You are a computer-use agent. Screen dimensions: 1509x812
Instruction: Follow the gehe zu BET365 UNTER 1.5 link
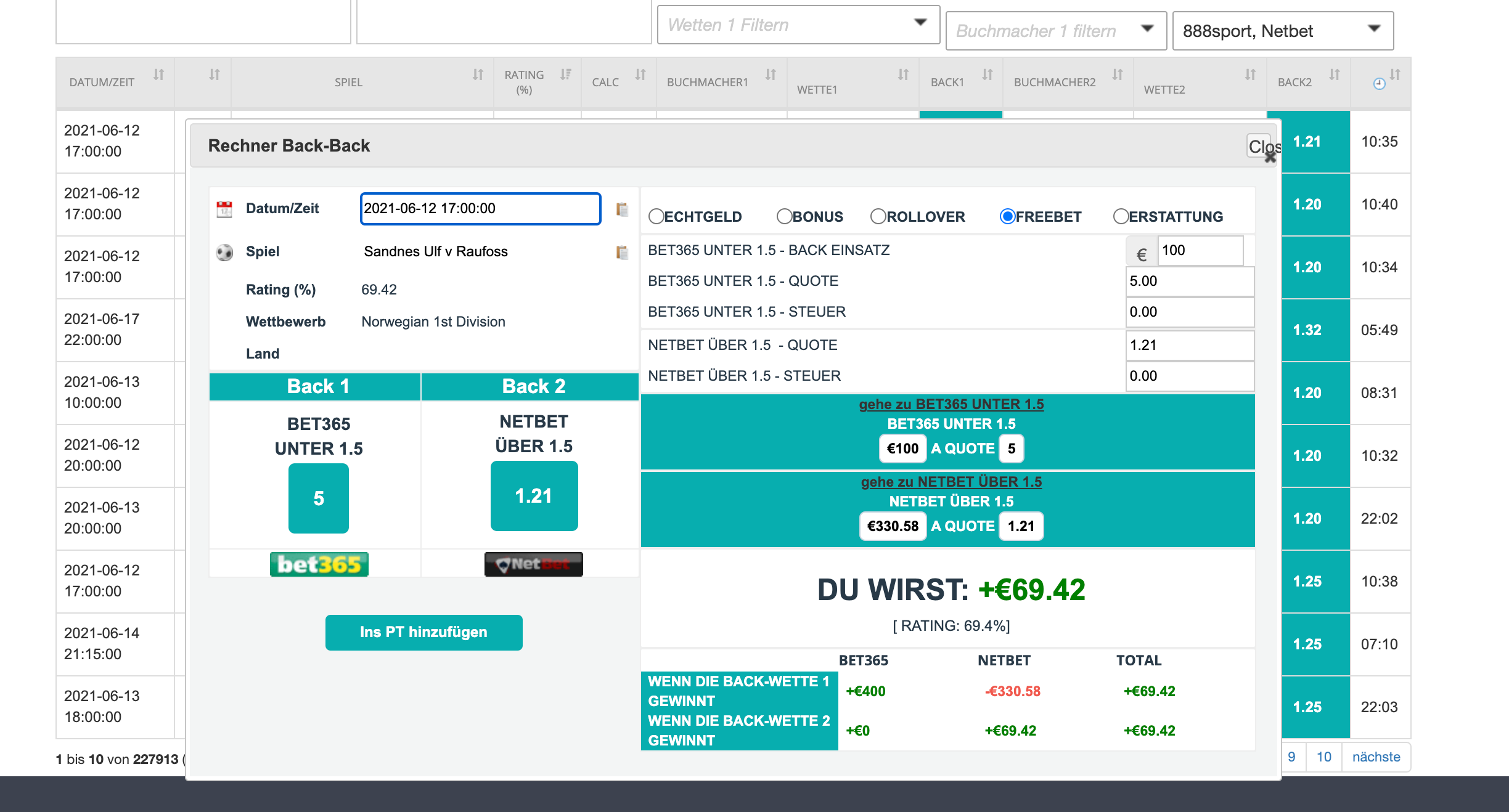(951, 404)
